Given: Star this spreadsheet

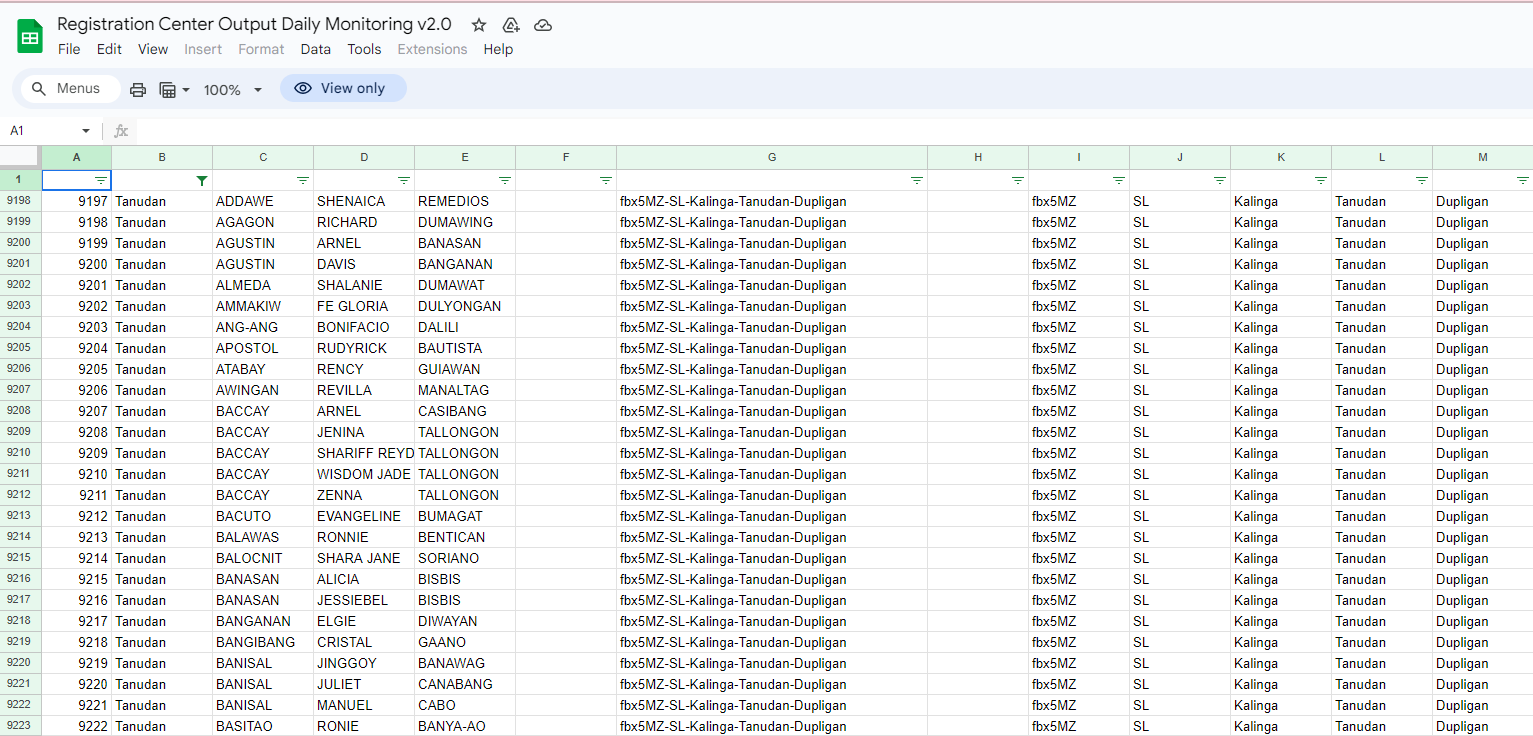Looking at the screenshot, I should 479,25.
